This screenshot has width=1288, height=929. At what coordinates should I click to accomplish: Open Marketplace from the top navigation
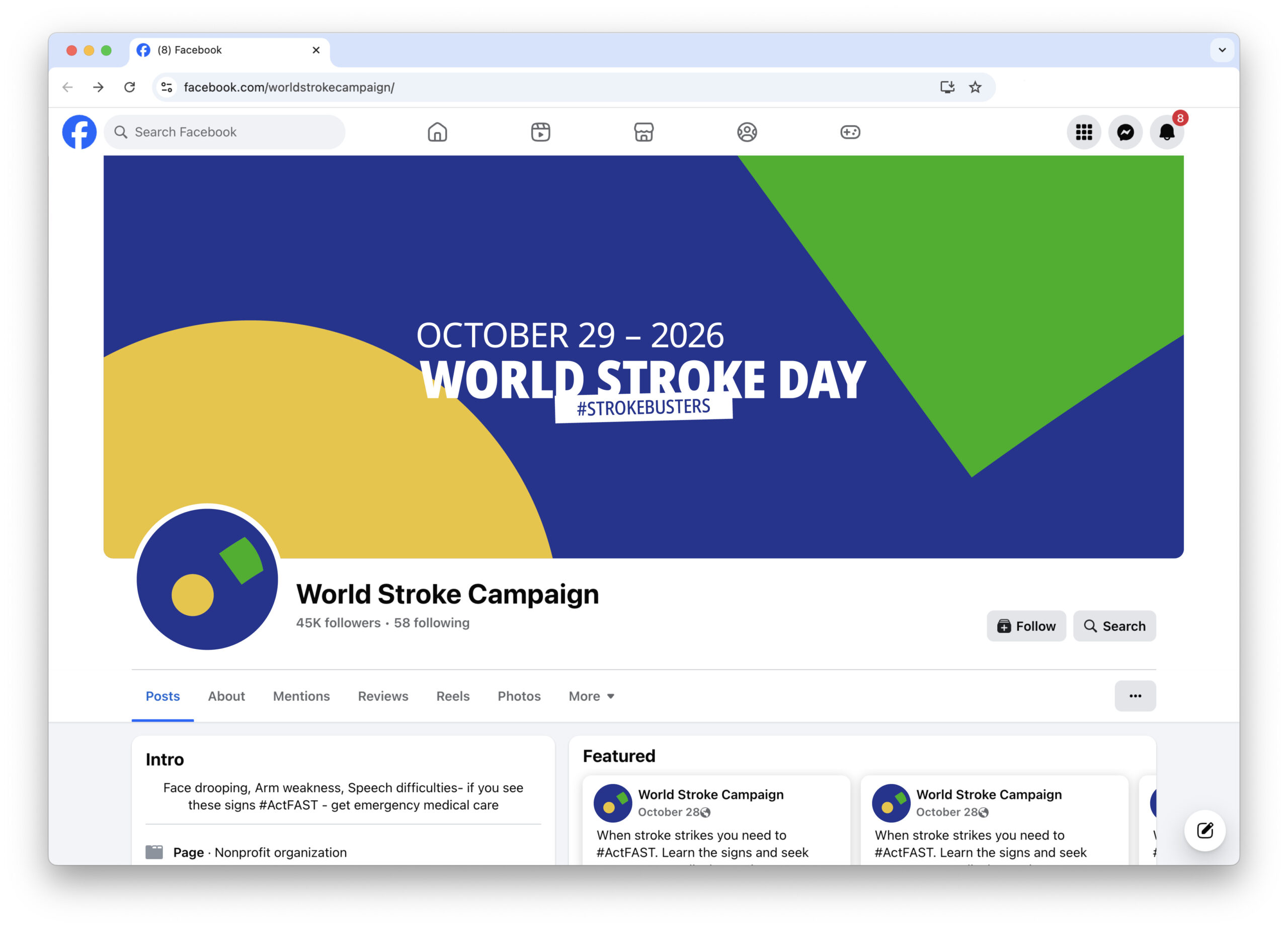(644, 132)
